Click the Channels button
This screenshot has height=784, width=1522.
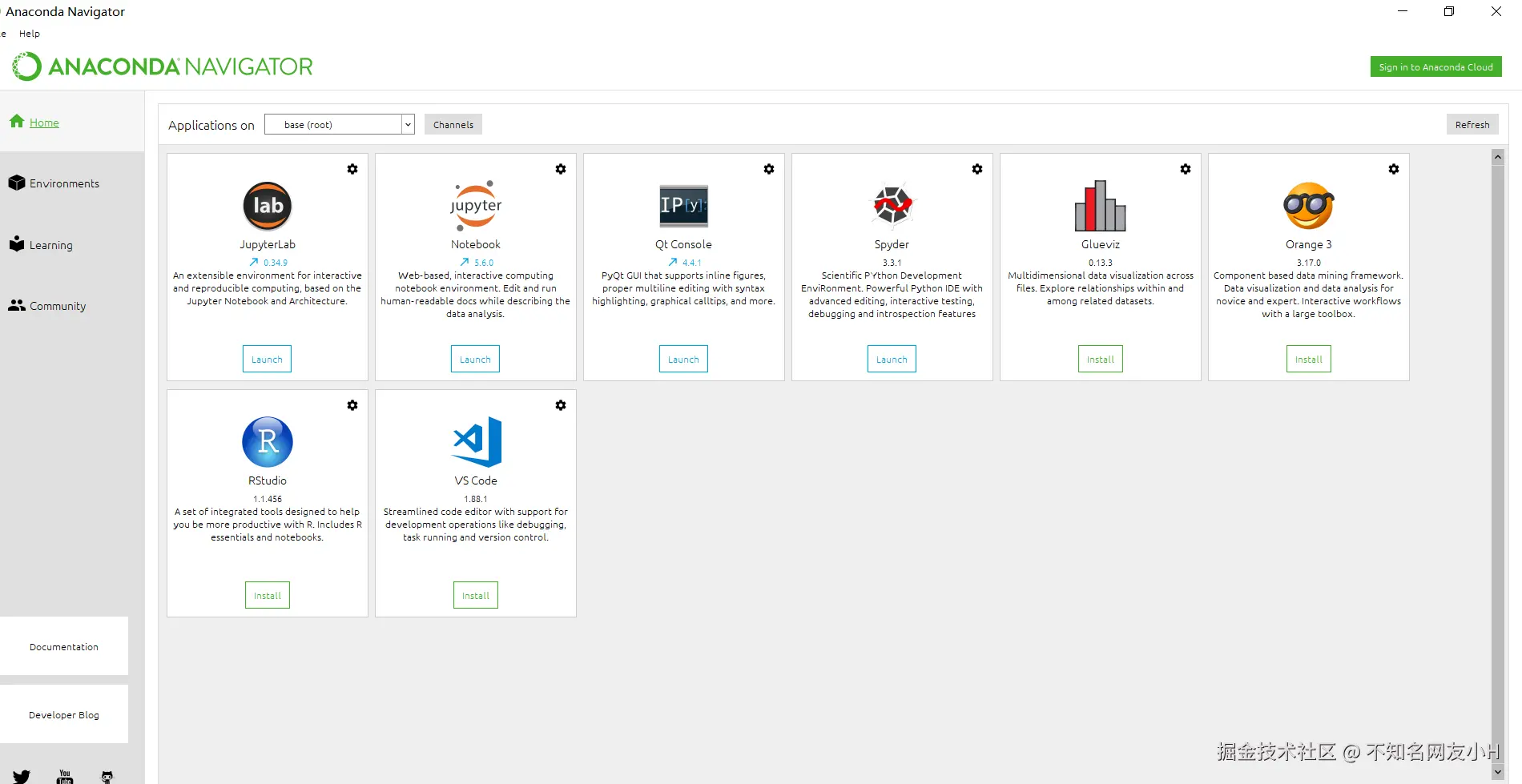tap(453, 124)
